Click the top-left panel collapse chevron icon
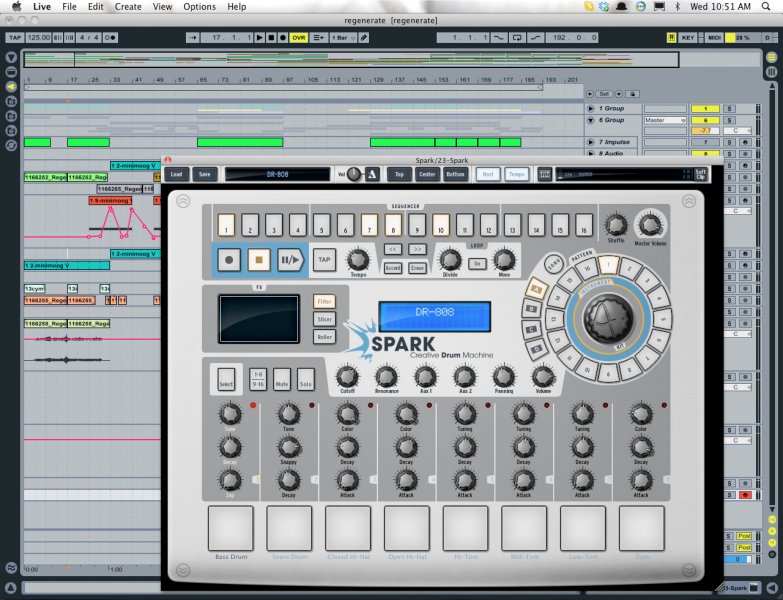 [183, 201]
